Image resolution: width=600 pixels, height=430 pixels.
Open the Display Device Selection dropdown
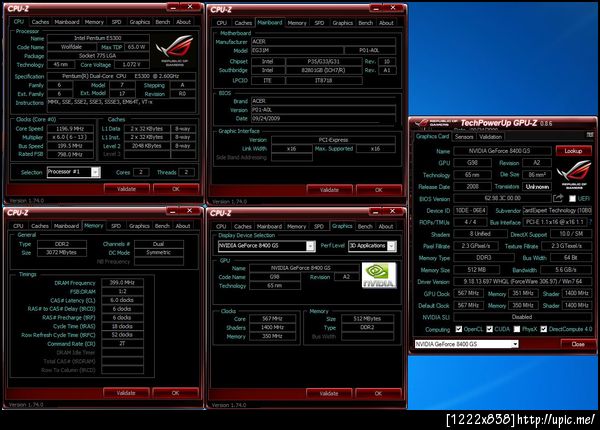coord(267,246)
